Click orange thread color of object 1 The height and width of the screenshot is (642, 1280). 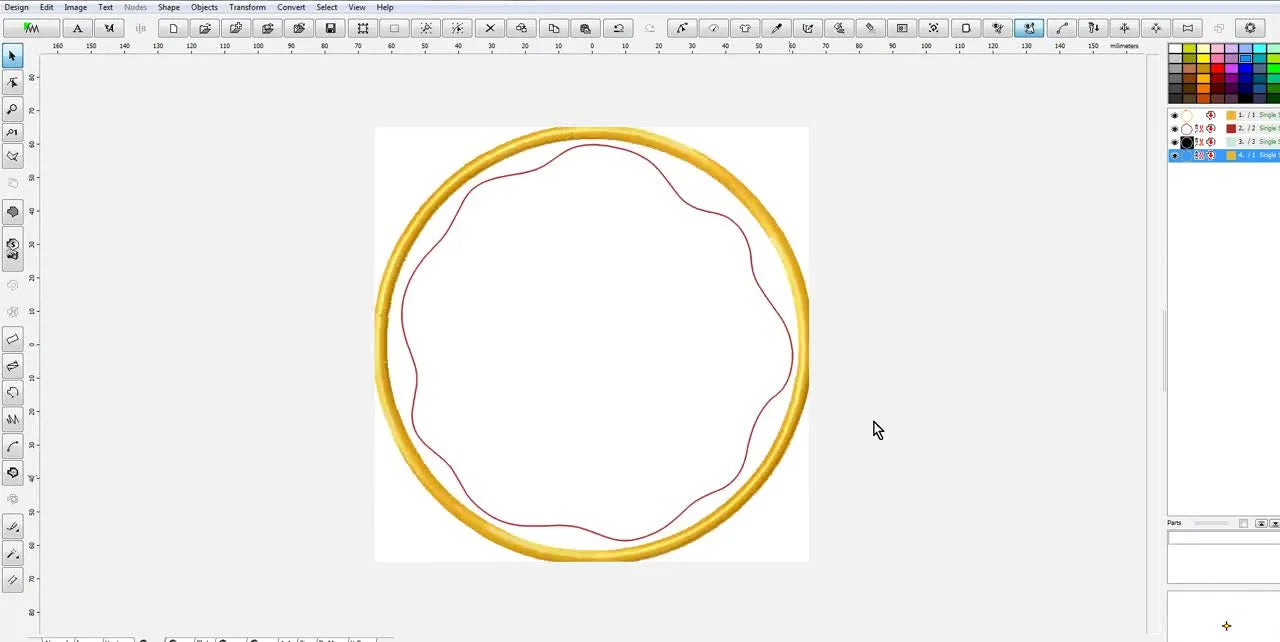[1231, 115]
